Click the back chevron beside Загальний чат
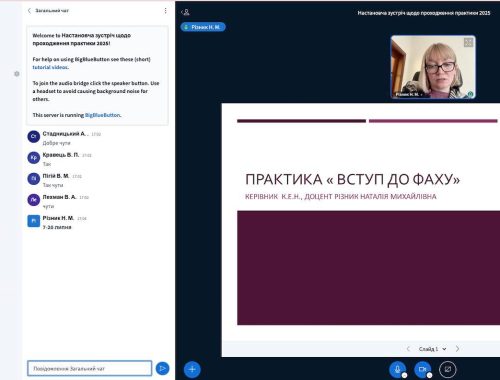 click(x=29, y=11)
